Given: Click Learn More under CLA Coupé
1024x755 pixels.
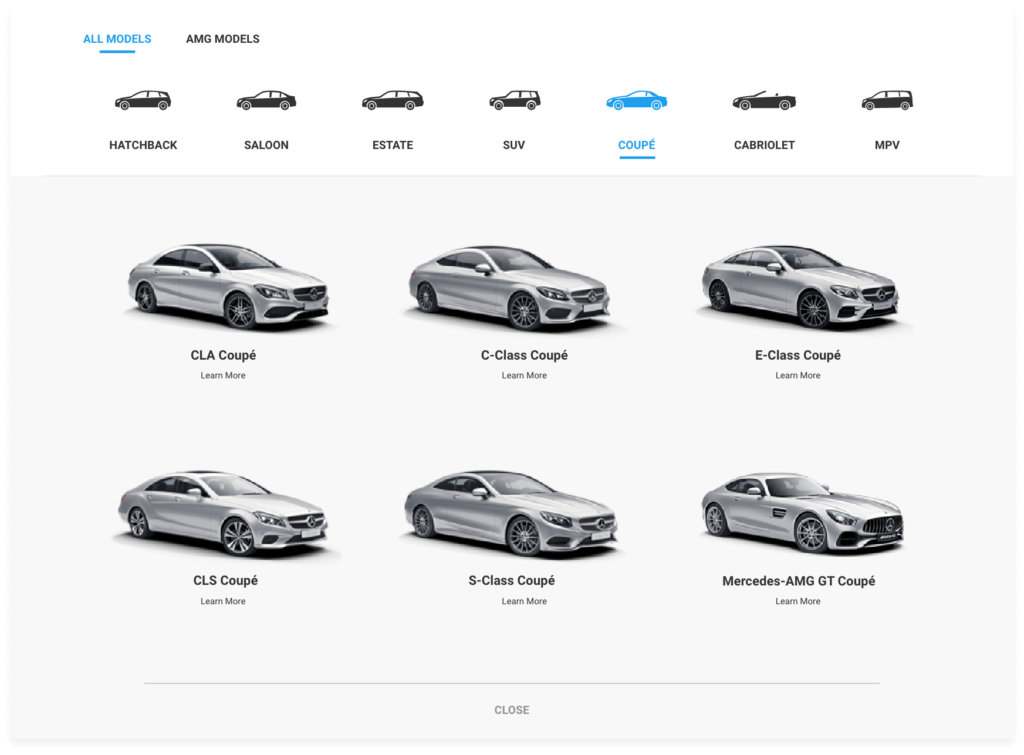Looking at the screenshot, I should [223, 376].
